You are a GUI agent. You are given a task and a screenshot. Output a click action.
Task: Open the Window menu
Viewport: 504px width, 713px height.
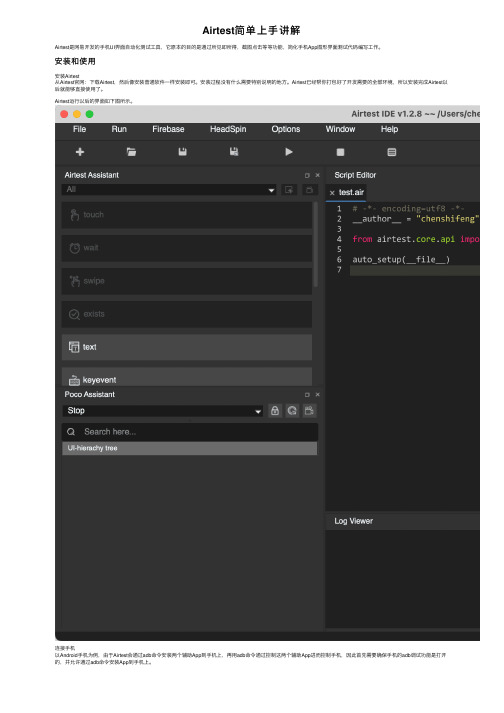[x=340, y=129]
